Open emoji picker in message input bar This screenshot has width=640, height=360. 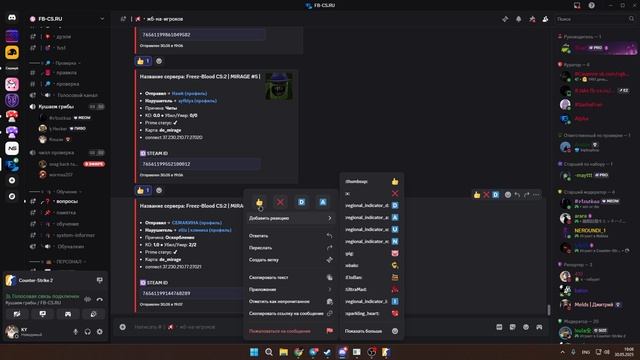(x=526, y=327)
